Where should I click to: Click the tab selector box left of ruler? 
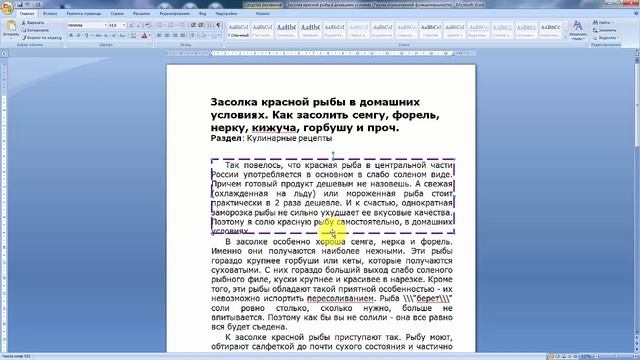pyautogui.click(x=4, y=53)
